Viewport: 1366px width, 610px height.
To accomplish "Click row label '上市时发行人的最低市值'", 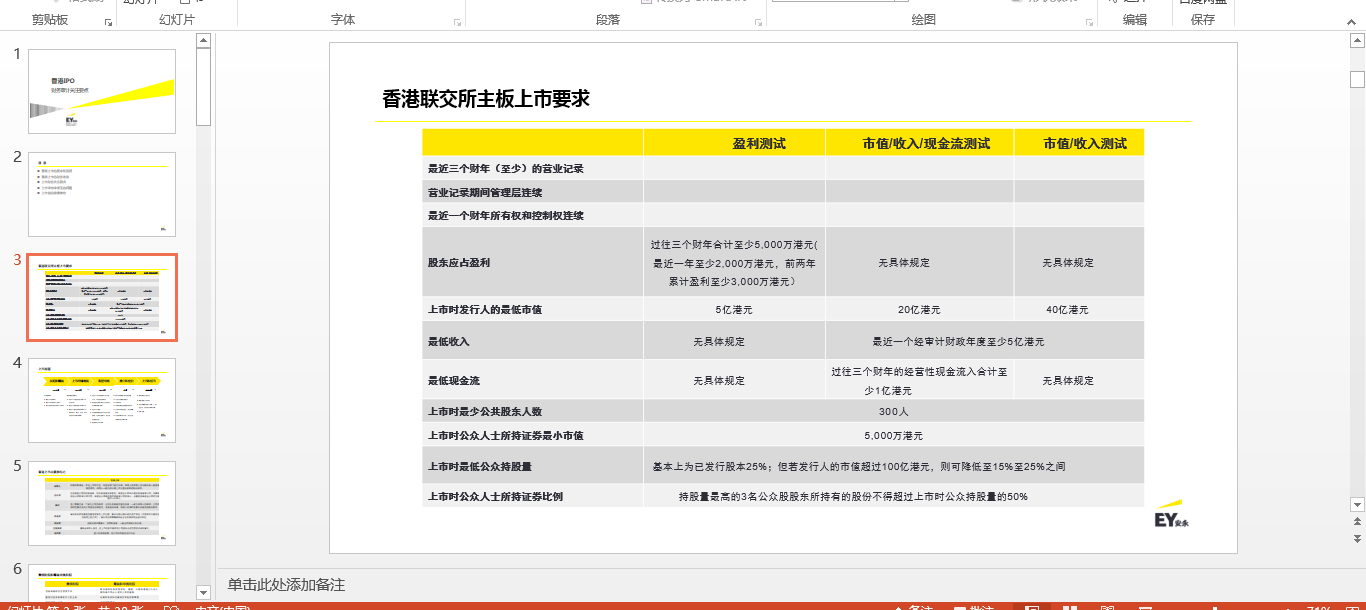I will point(485,310).
